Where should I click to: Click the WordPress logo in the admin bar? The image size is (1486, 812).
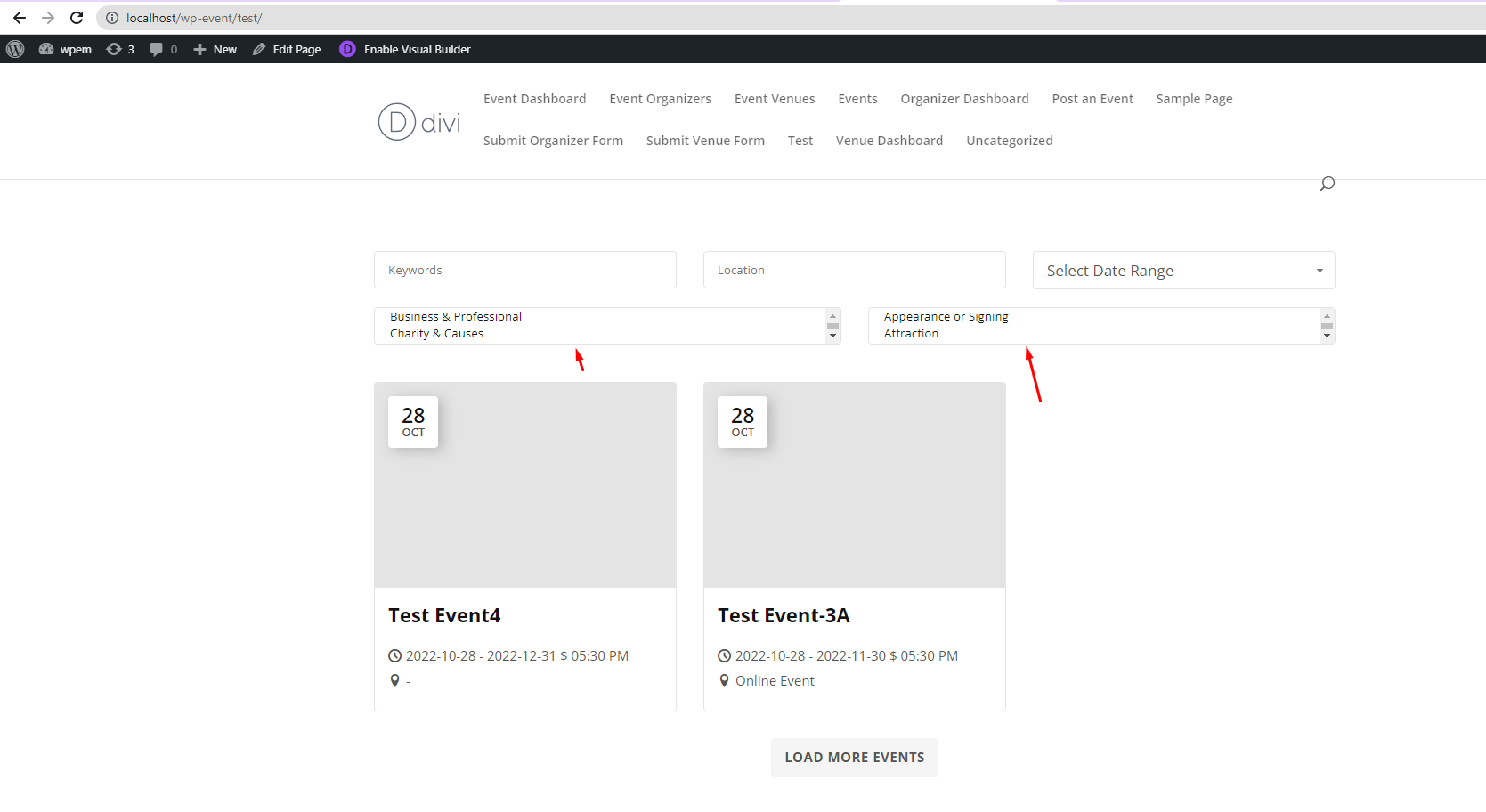(x=14, y=49)
